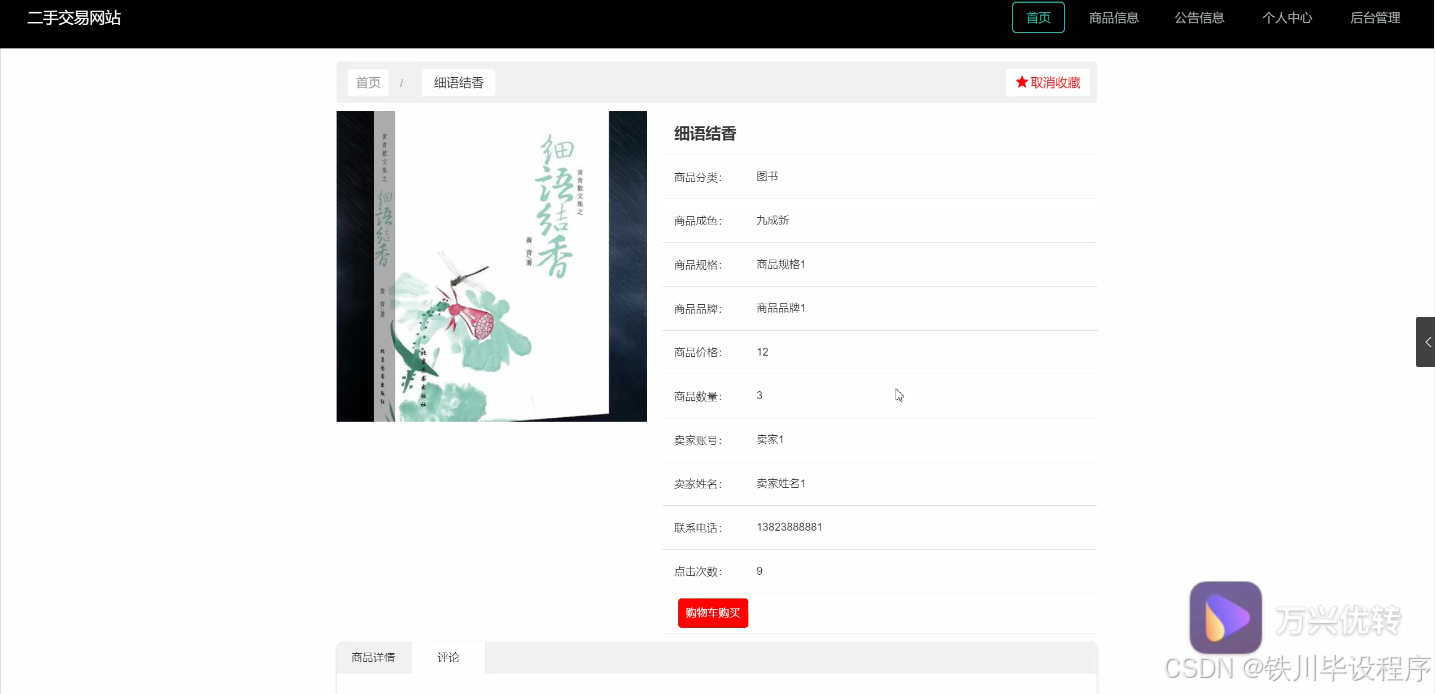1435x694 pixels.
Task: Click the 商品规格1 value
Action: point(781,265)
